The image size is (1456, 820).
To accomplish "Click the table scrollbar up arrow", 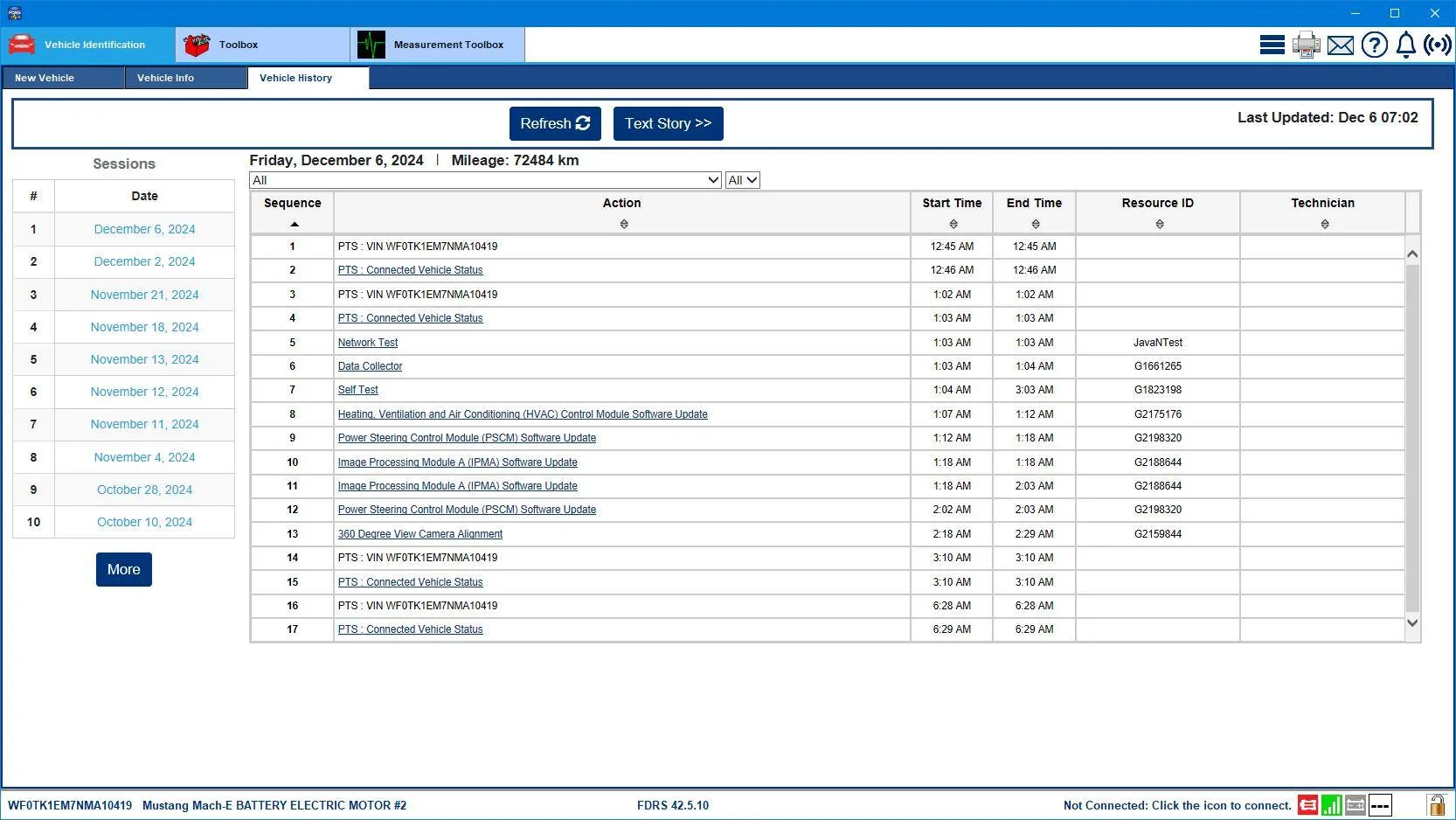I will [x=1412, y=254].
